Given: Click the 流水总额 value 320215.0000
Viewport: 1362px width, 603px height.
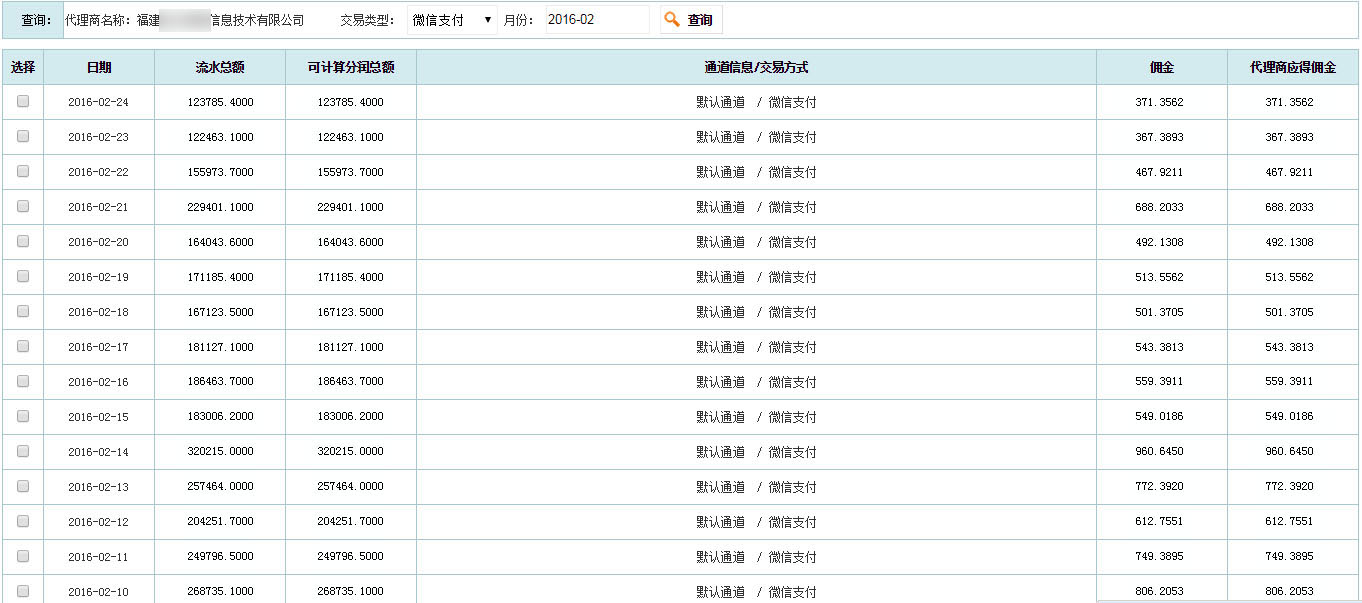Looking at the screenshot, I should pos(220,452).
